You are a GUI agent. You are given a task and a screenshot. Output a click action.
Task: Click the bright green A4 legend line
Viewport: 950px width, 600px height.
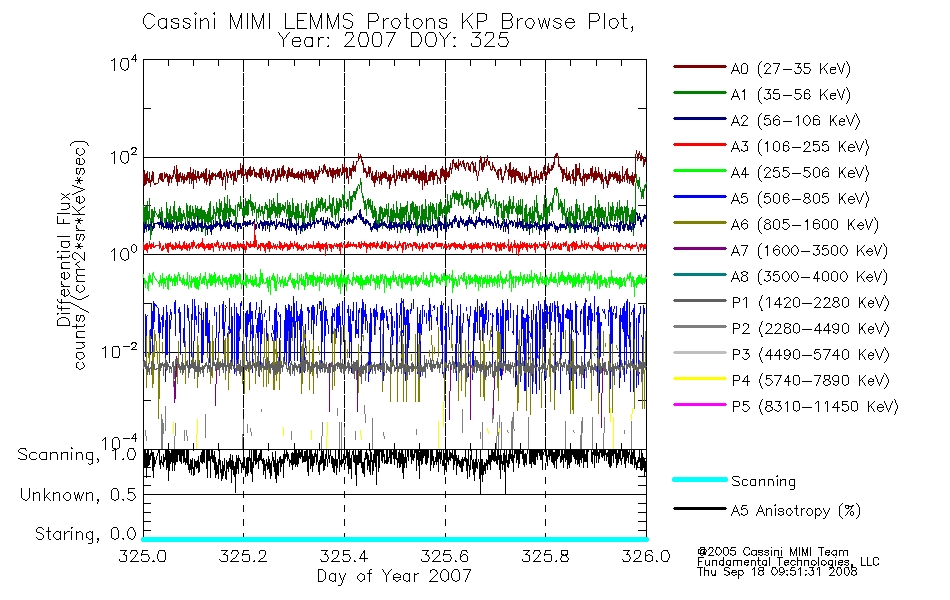click(700, 171)
